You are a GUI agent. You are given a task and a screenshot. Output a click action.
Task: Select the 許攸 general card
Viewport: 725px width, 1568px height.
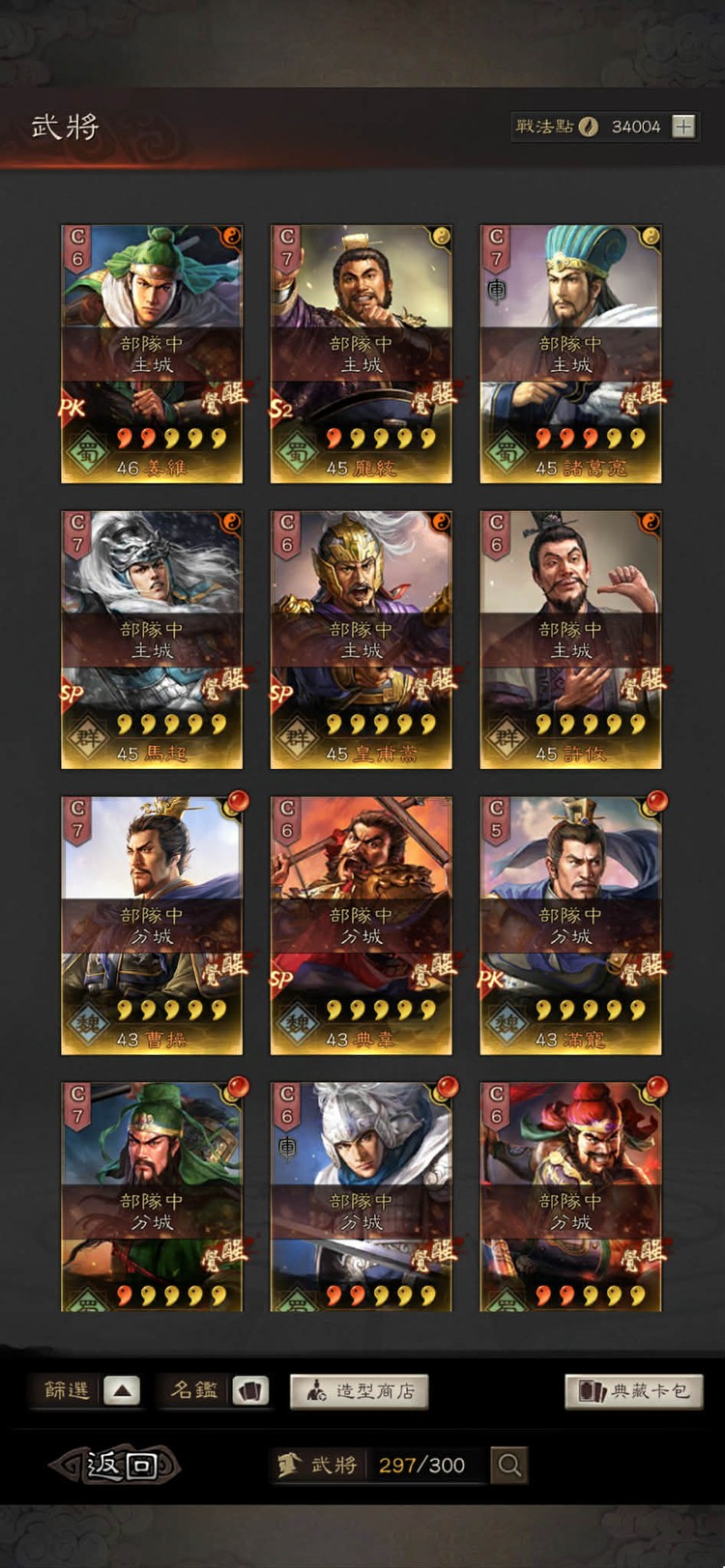pyautogui.click(x=570, y=640)
